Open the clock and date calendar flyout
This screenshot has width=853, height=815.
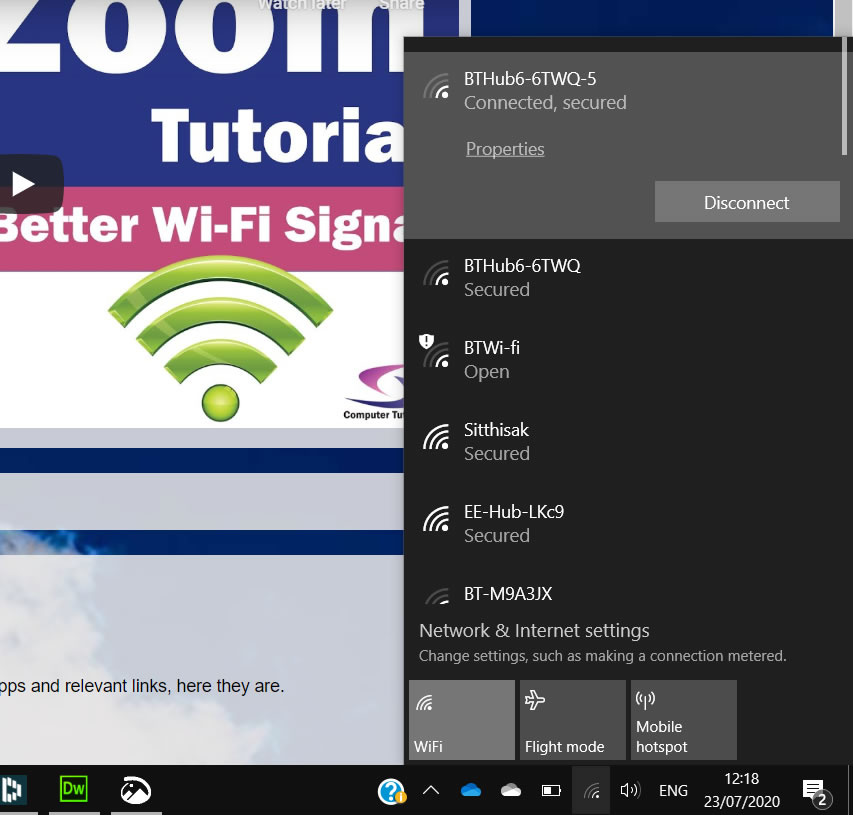(742, 790)
